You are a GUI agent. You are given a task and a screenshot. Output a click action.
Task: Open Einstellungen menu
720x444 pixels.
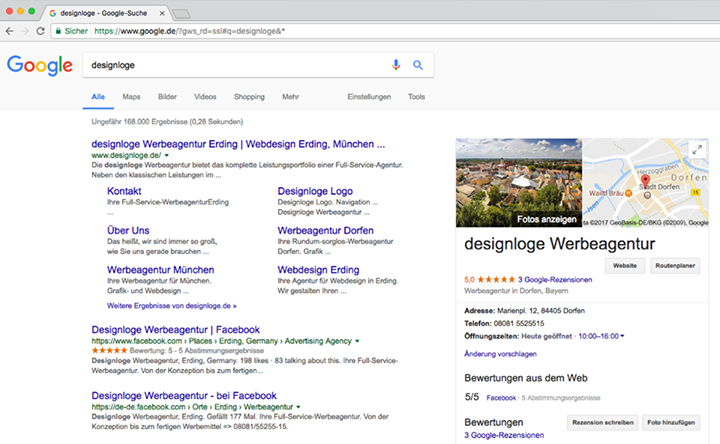pos(369,97)
